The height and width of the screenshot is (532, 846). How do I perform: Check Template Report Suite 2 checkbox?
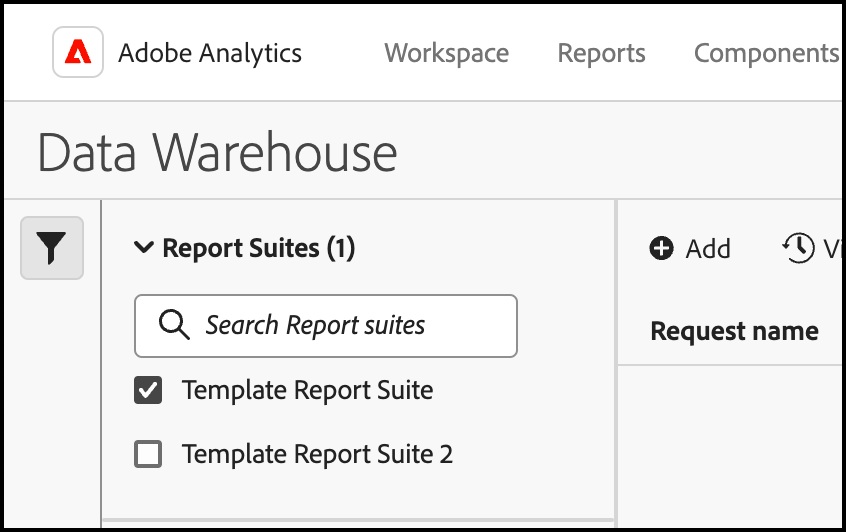148,454
